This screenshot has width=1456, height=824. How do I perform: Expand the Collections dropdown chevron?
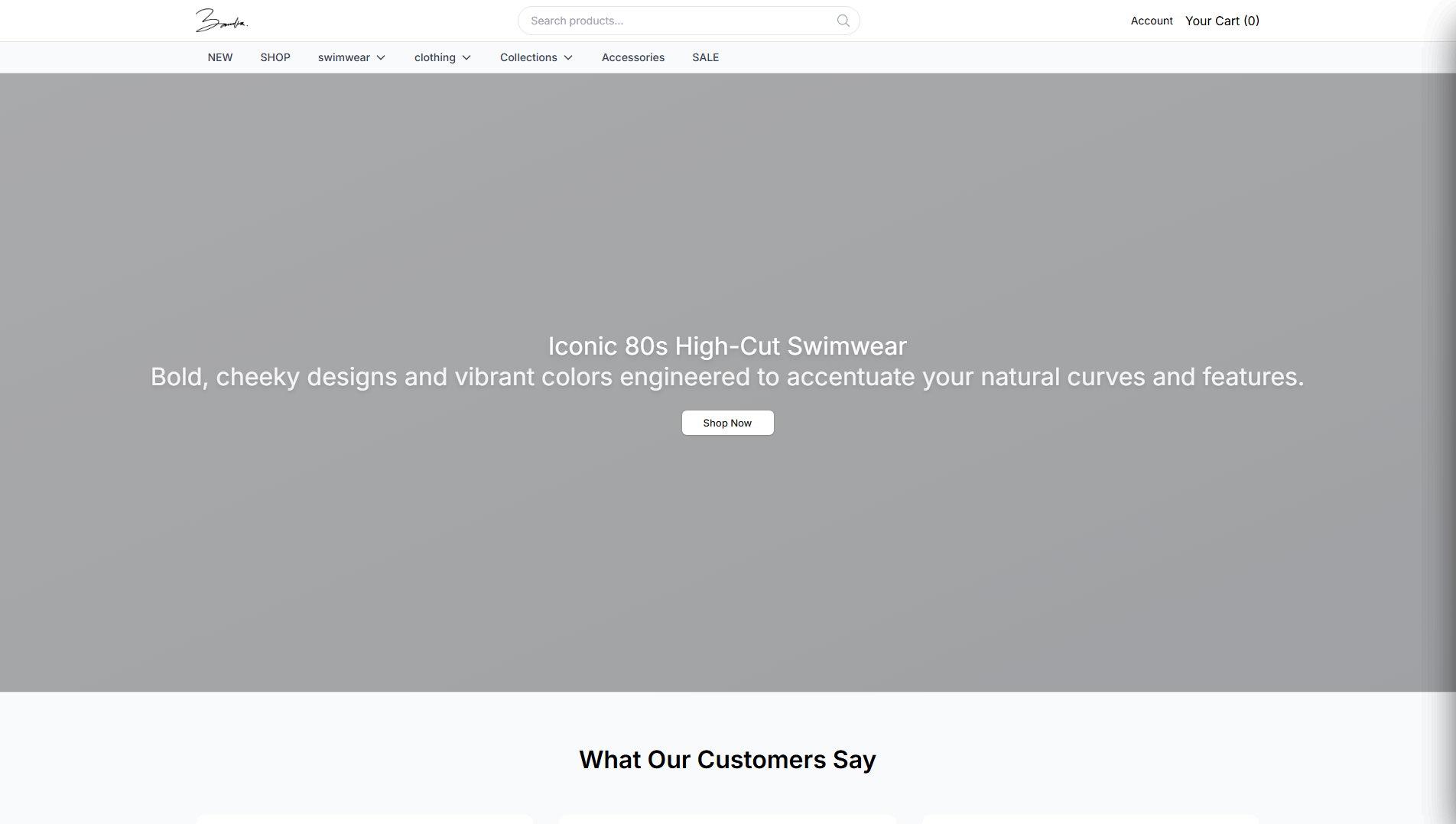pos(568,57)
